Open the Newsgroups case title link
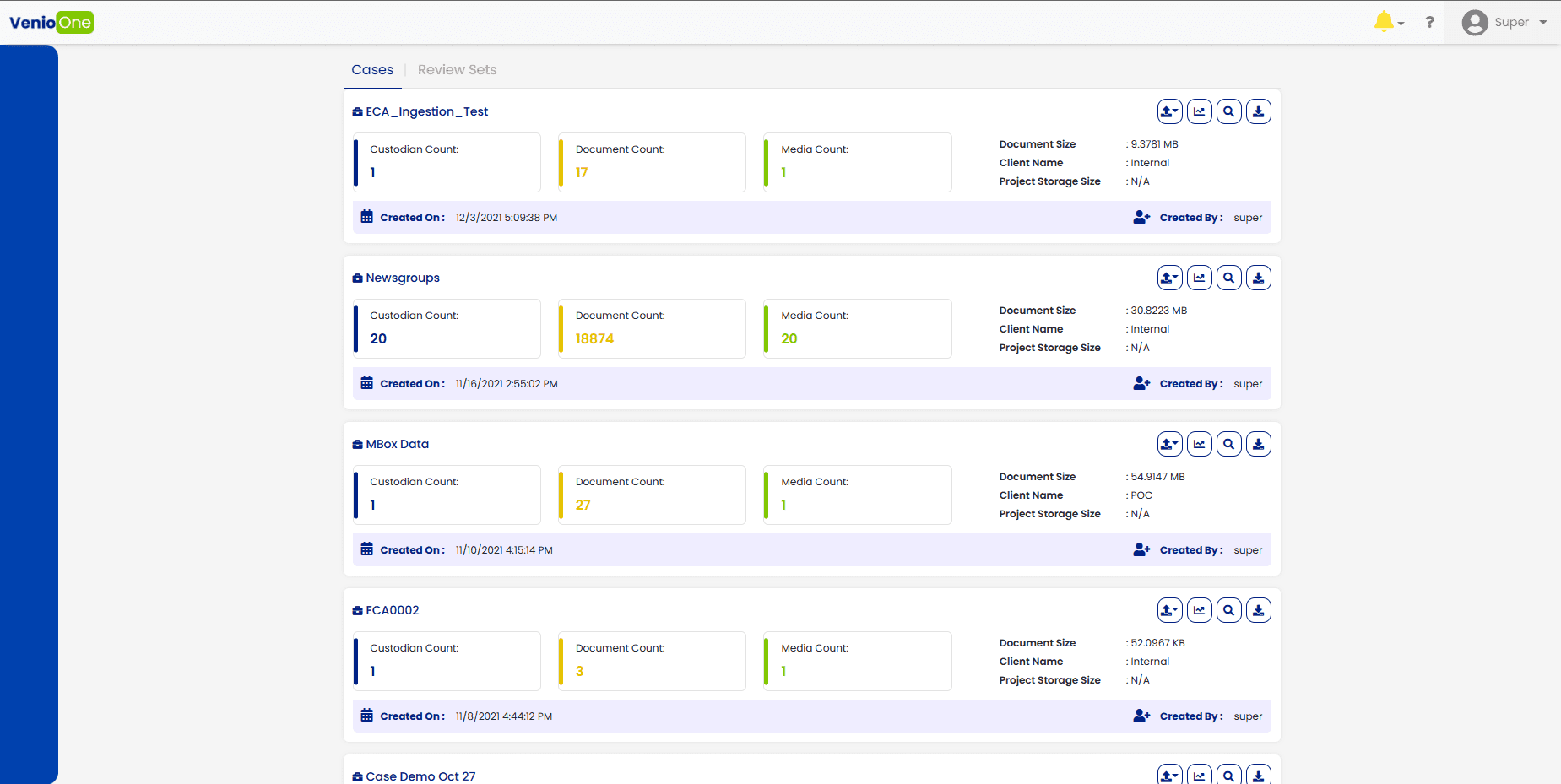 click(x=402, y=278)
